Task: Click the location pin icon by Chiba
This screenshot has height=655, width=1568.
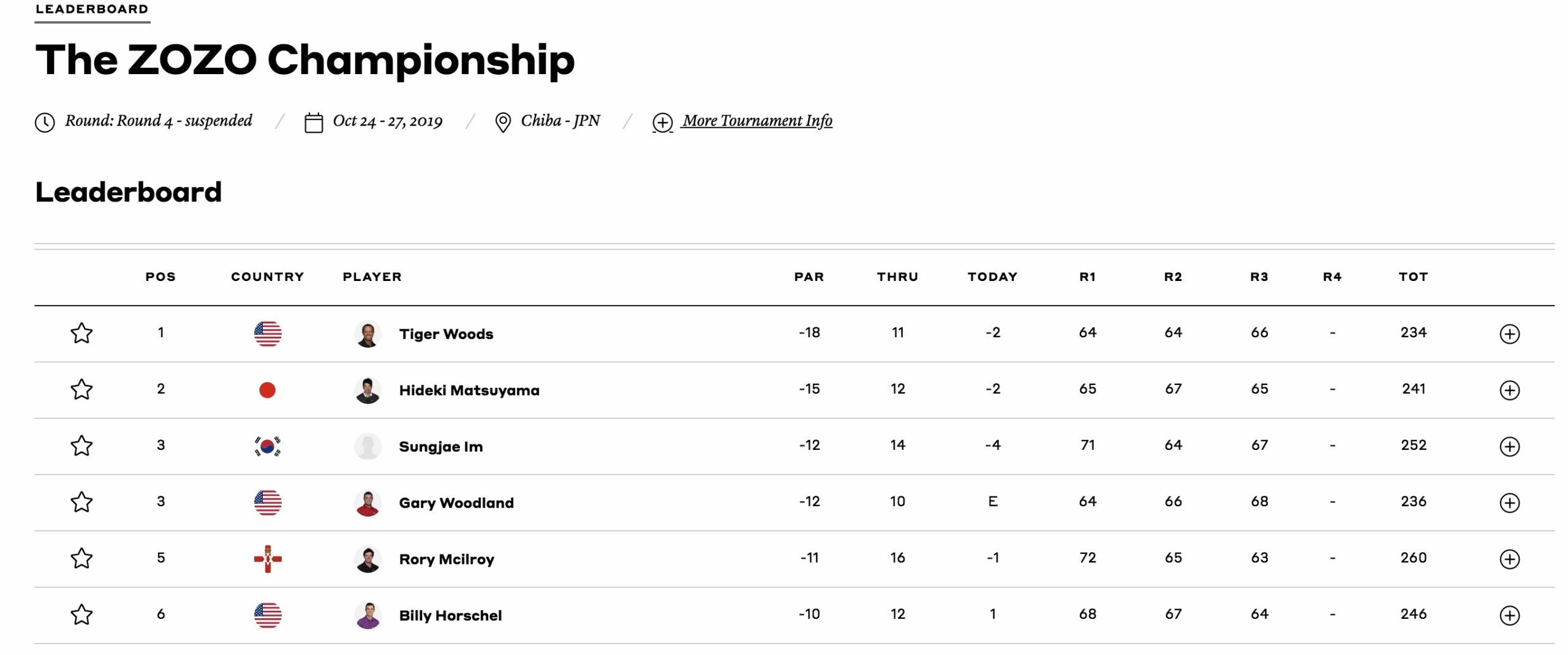Action: pyautogui.click(x=503, y=122)
